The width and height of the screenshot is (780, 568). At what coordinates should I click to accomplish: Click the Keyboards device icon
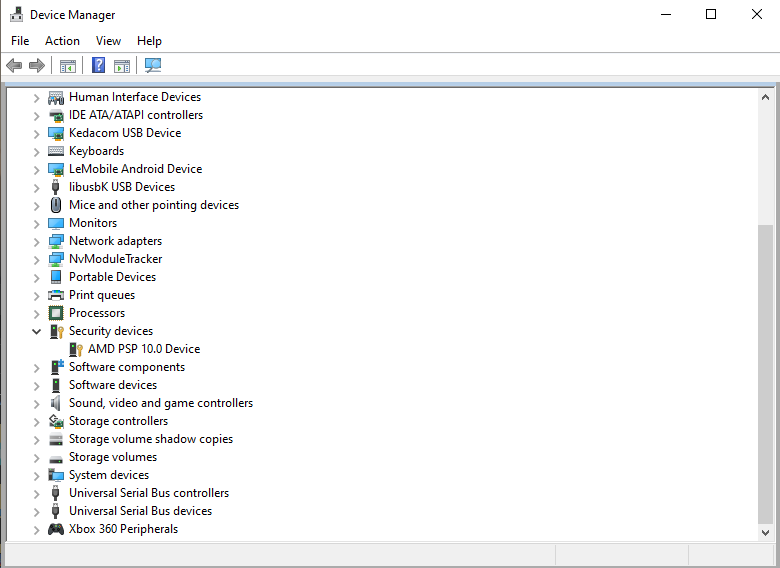pos(56,151)
